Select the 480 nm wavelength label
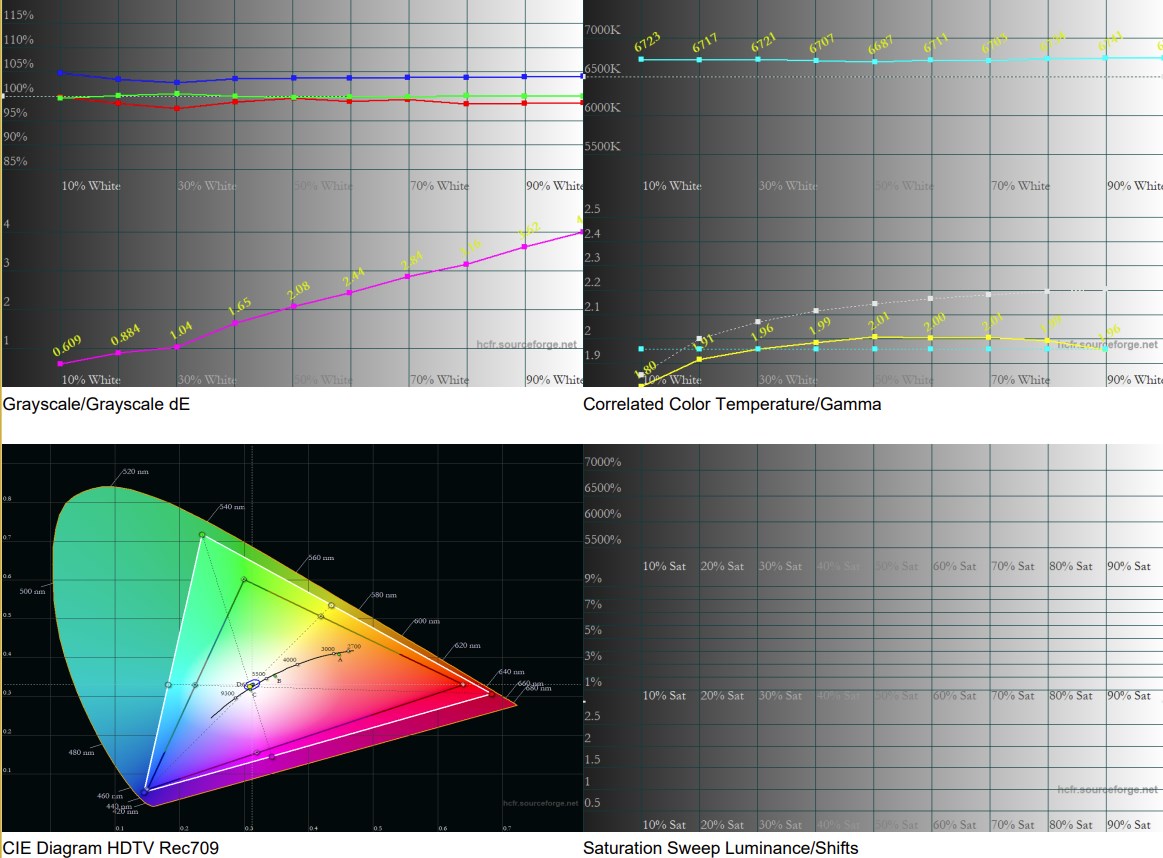Image resolution: width=1163 pixels, height=858 pixels. [x=81, y=752]
